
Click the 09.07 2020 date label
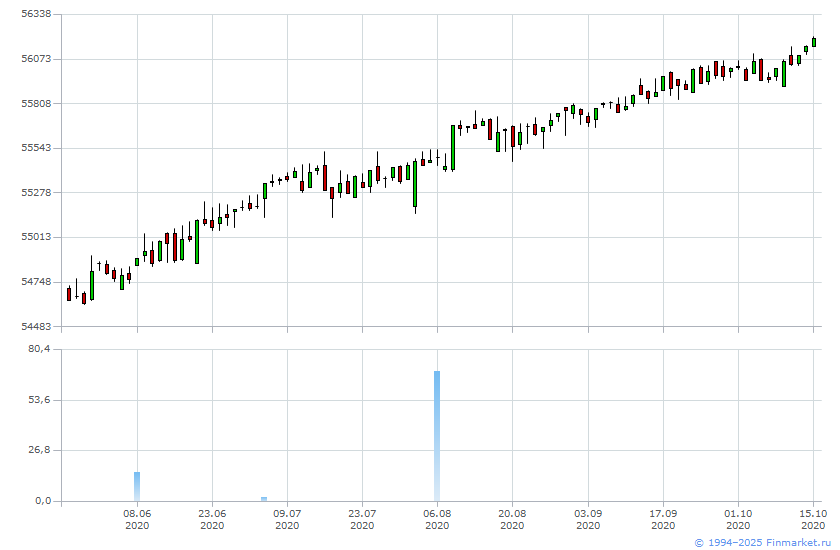(287, 519)
